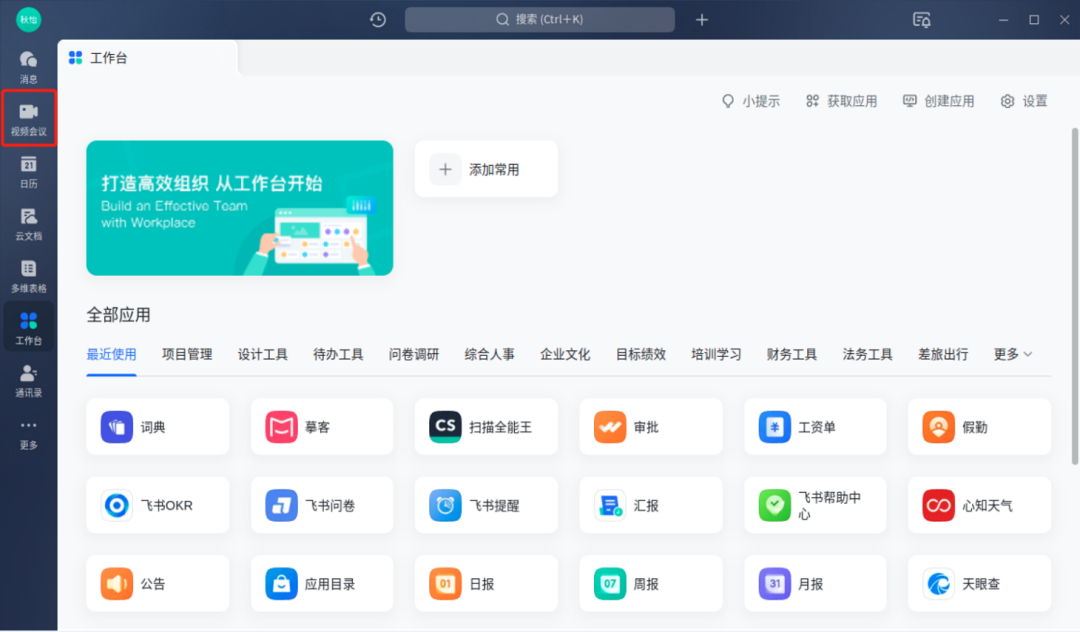Open 设置 on the workplace page
1080x632 pixels.
pyautogui.click(x=1024, y=101)
